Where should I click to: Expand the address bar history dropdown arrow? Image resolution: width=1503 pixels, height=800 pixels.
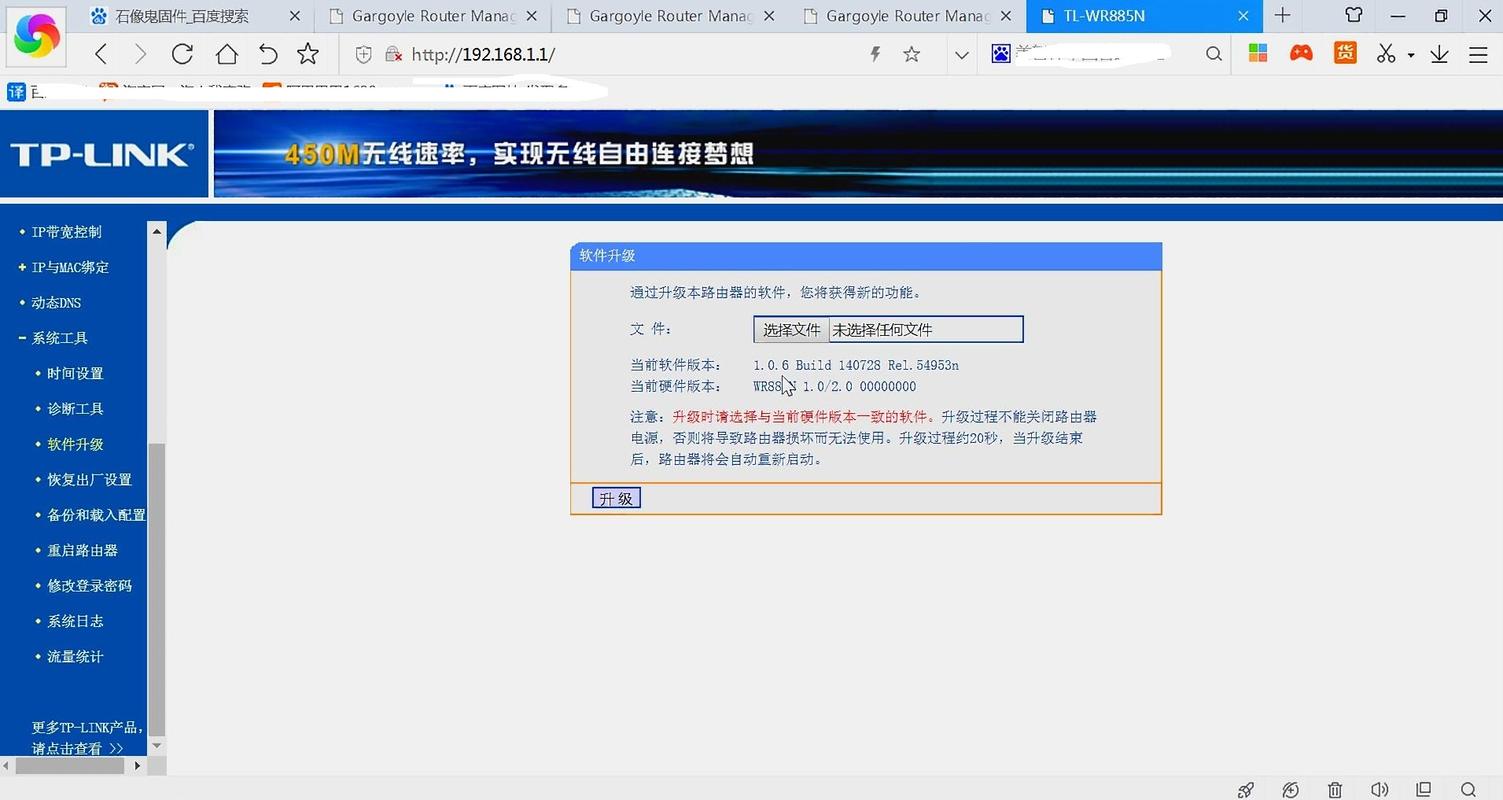click(962, 55)
